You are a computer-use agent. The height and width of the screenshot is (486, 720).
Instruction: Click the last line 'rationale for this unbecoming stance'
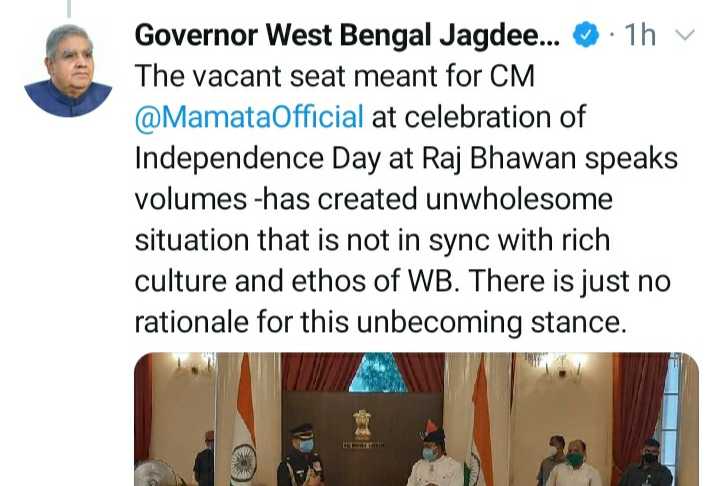tap(381, 322)
